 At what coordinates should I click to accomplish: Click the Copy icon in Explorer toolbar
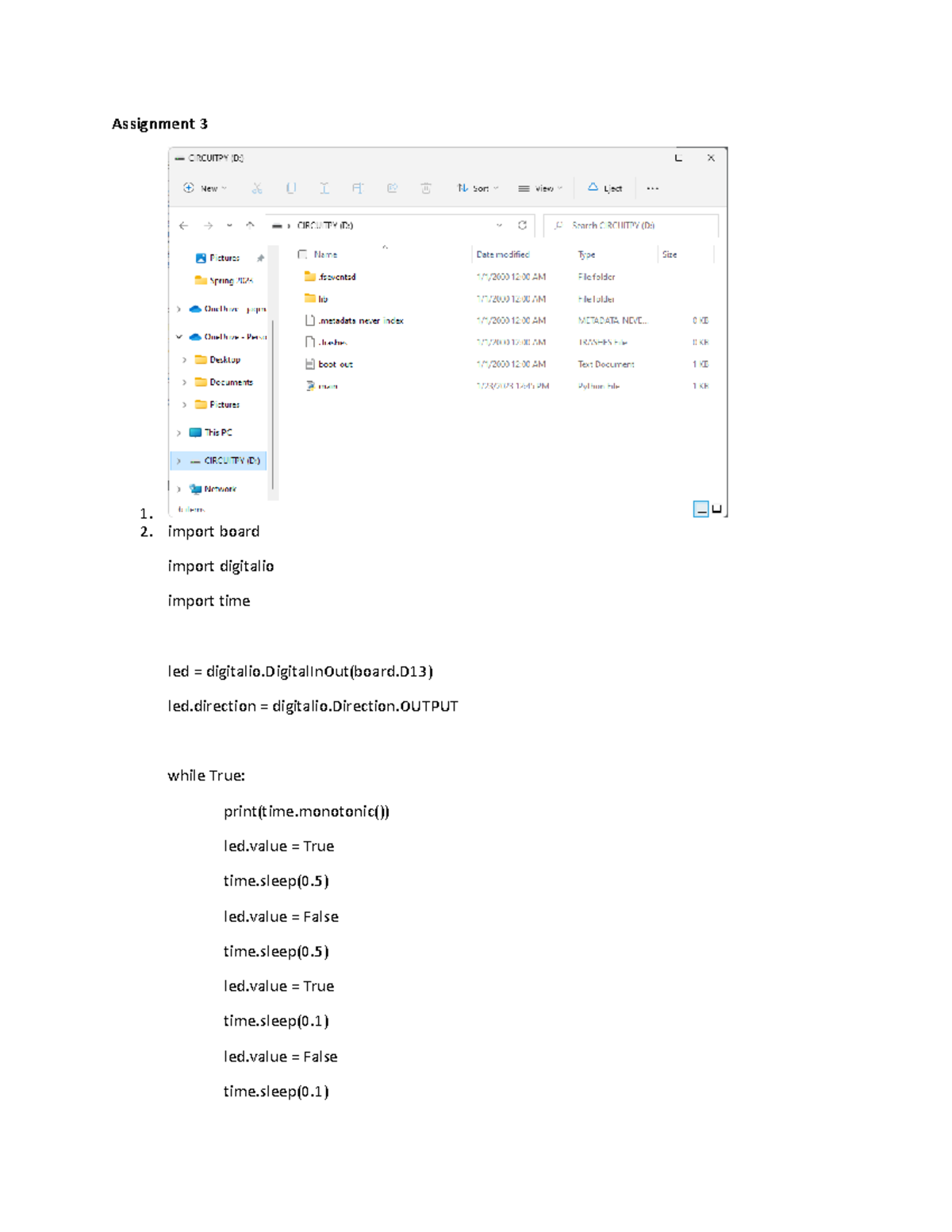291,189
